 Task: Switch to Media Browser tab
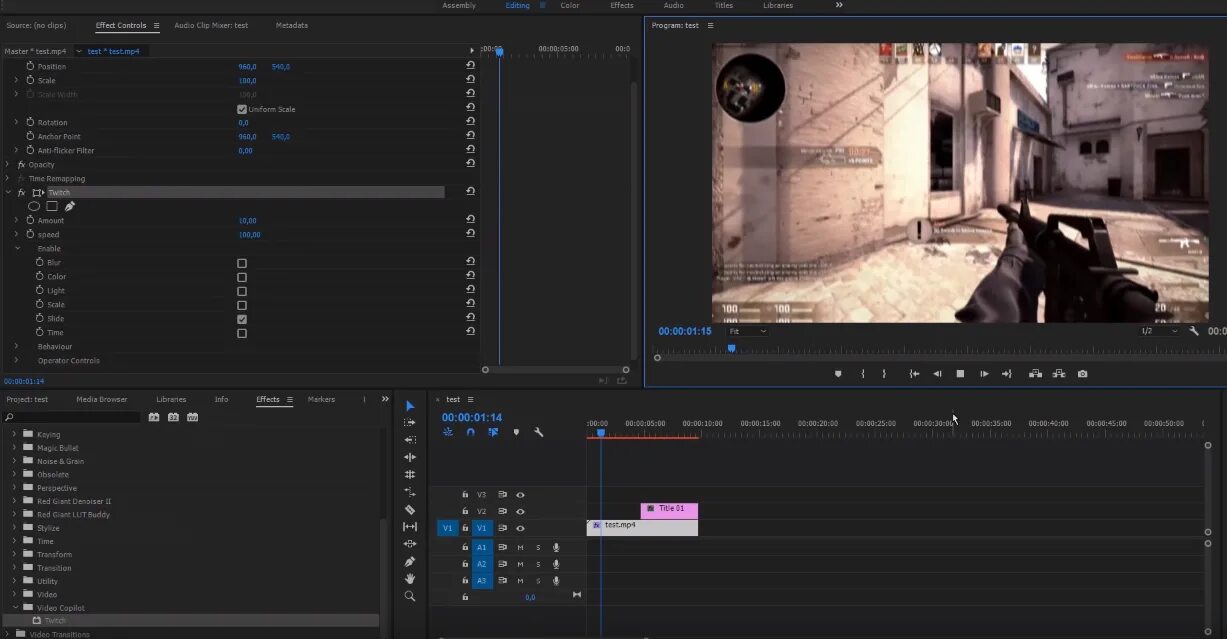pyautogui.click(x=102, y=399)
